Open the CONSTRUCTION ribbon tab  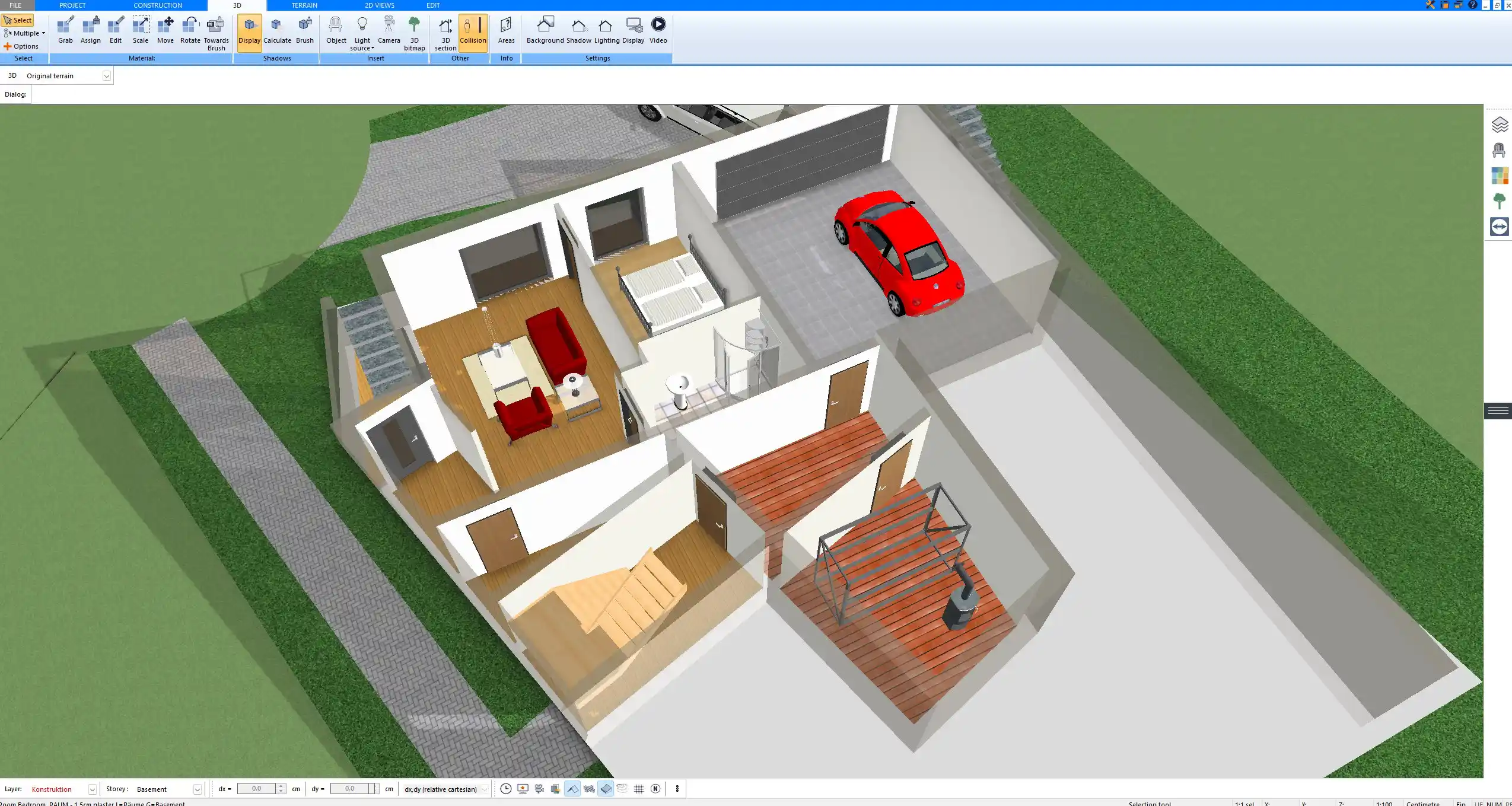[x=158, y=5]
